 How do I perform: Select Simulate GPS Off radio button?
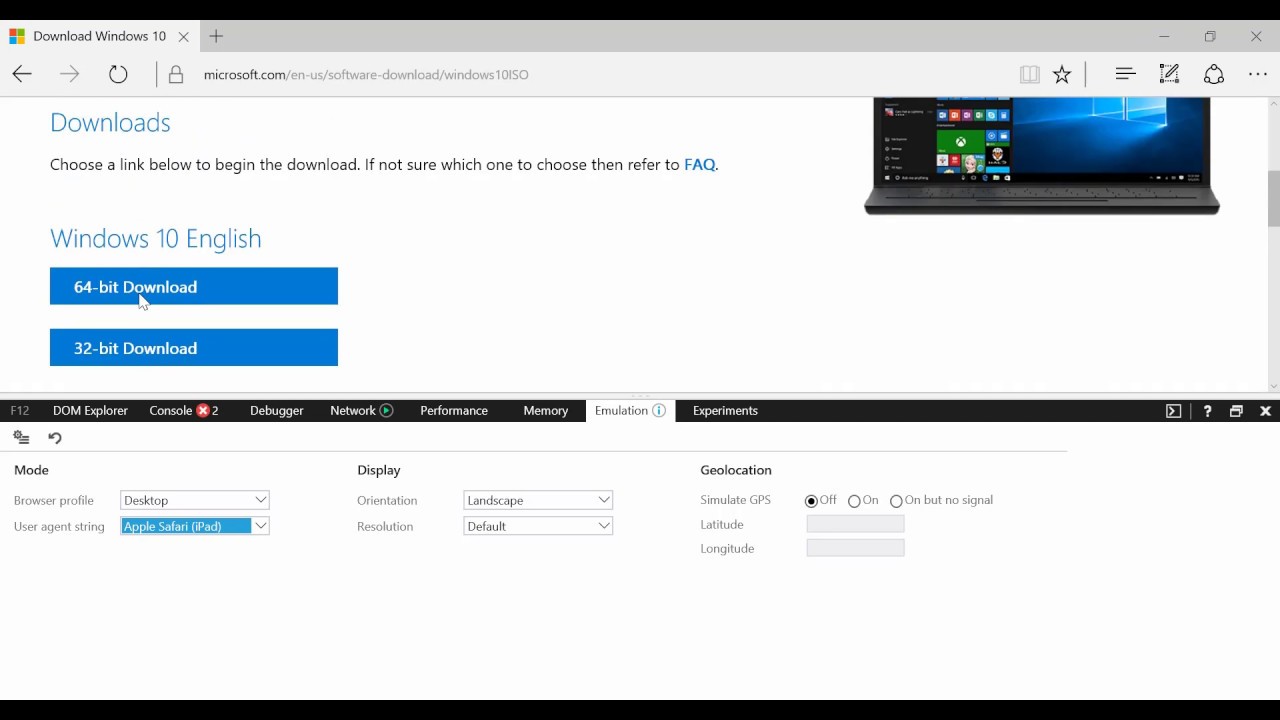pyautogui.click(x=811, y=501)
